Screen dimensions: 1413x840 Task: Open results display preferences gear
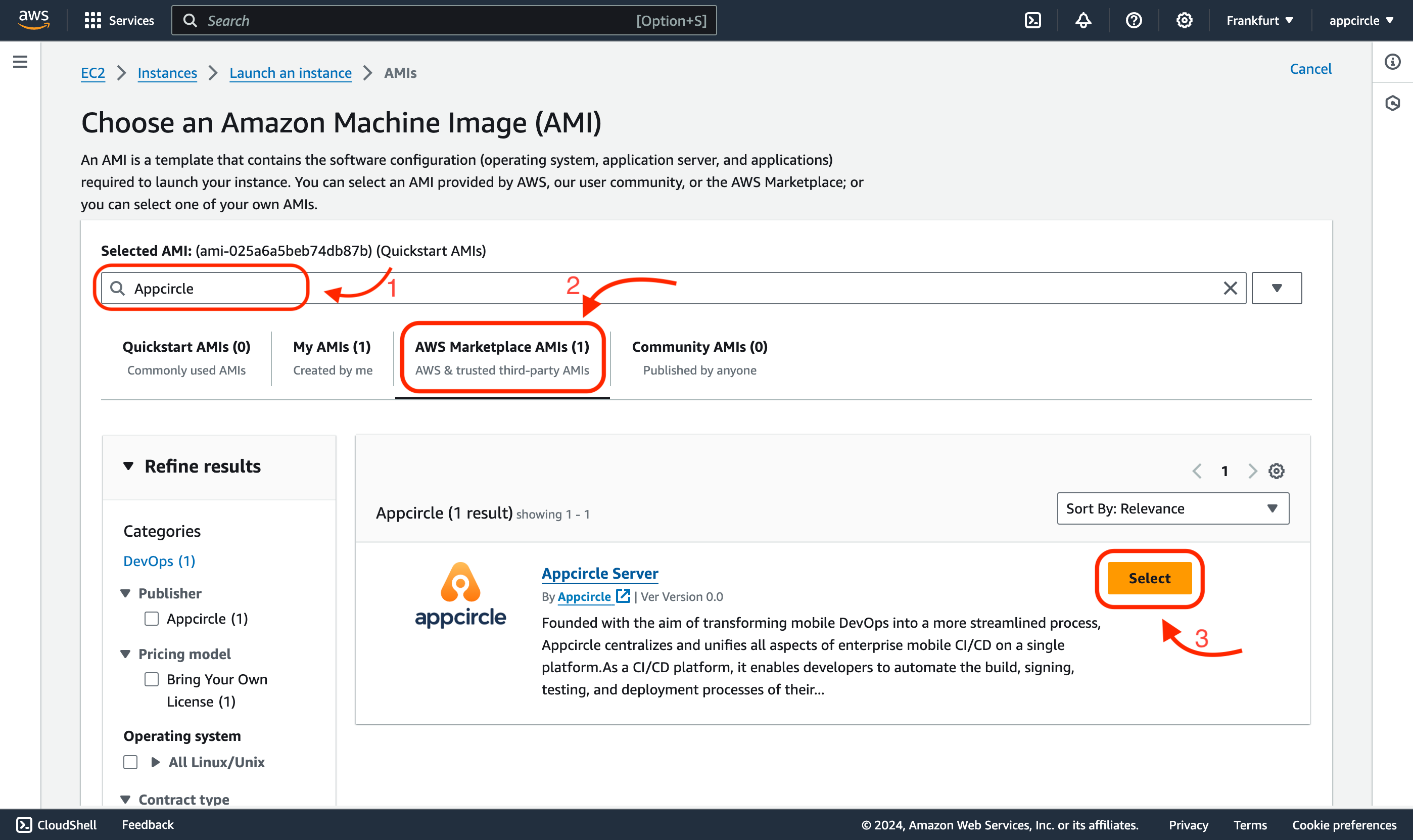pos(1276,471)
